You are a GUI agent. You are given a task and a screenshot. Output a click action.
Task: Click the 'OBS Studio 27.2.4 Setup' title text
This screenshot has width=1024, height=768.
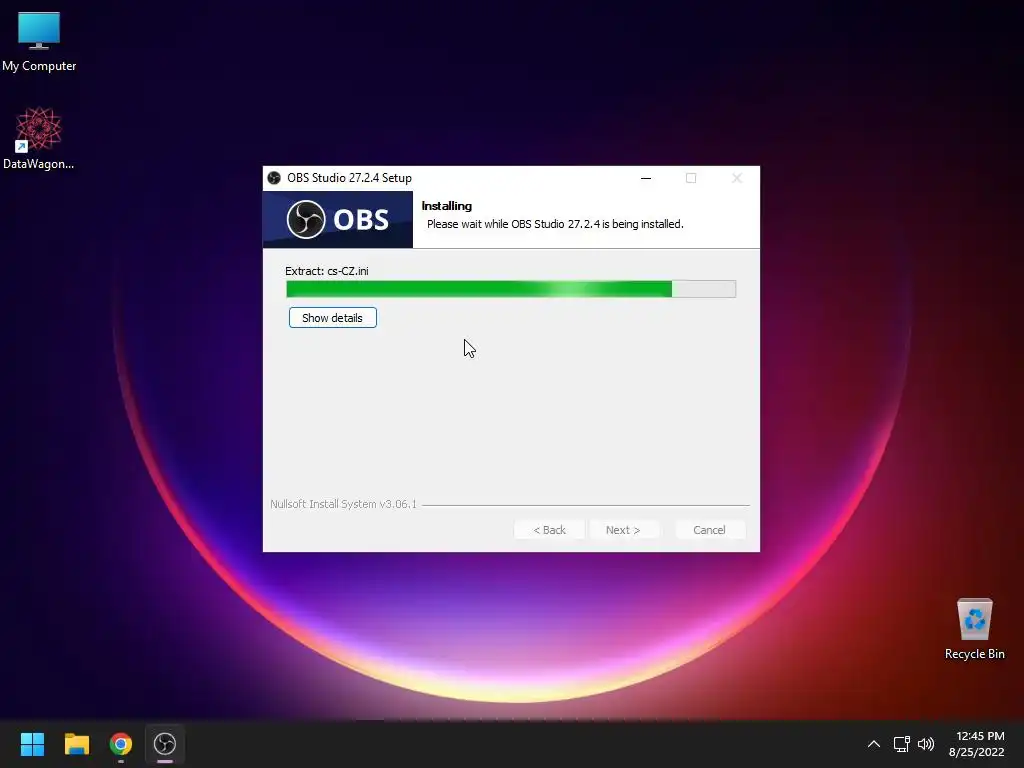349,178
